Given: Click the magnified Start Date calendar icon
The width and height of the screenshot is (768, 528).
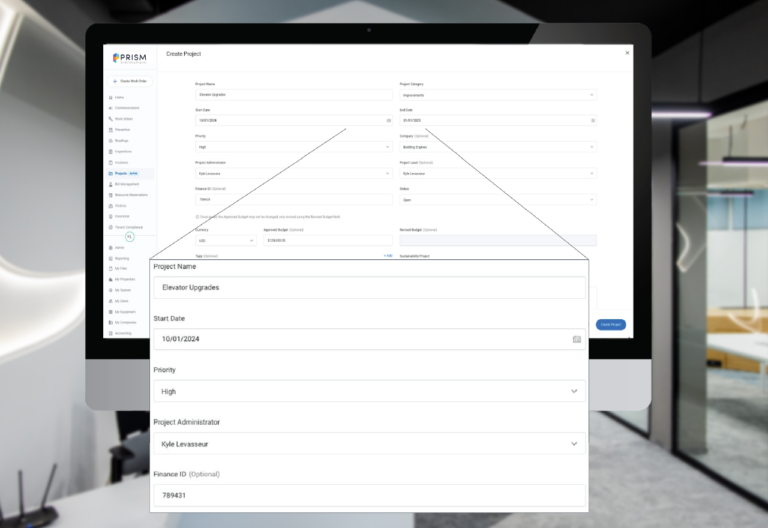Looking at the screenshot, I should (576, 339).
